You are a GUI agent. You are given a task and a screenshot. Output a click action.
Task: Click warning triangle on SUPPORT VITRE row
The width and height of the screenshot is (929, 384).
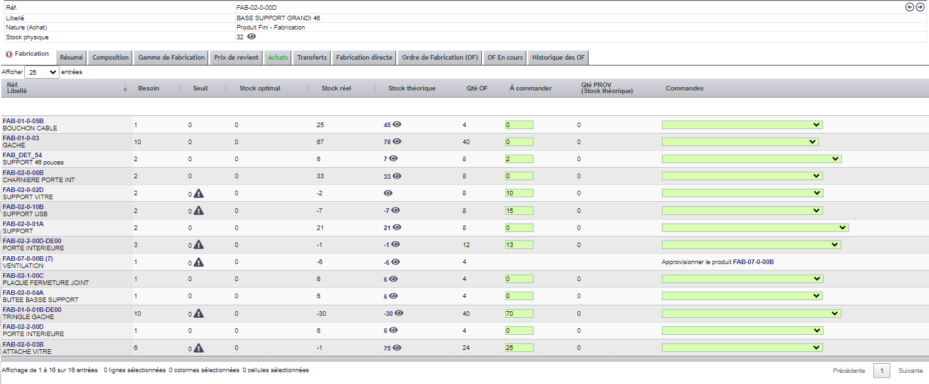pyautogui.click(x=198, y=193)
